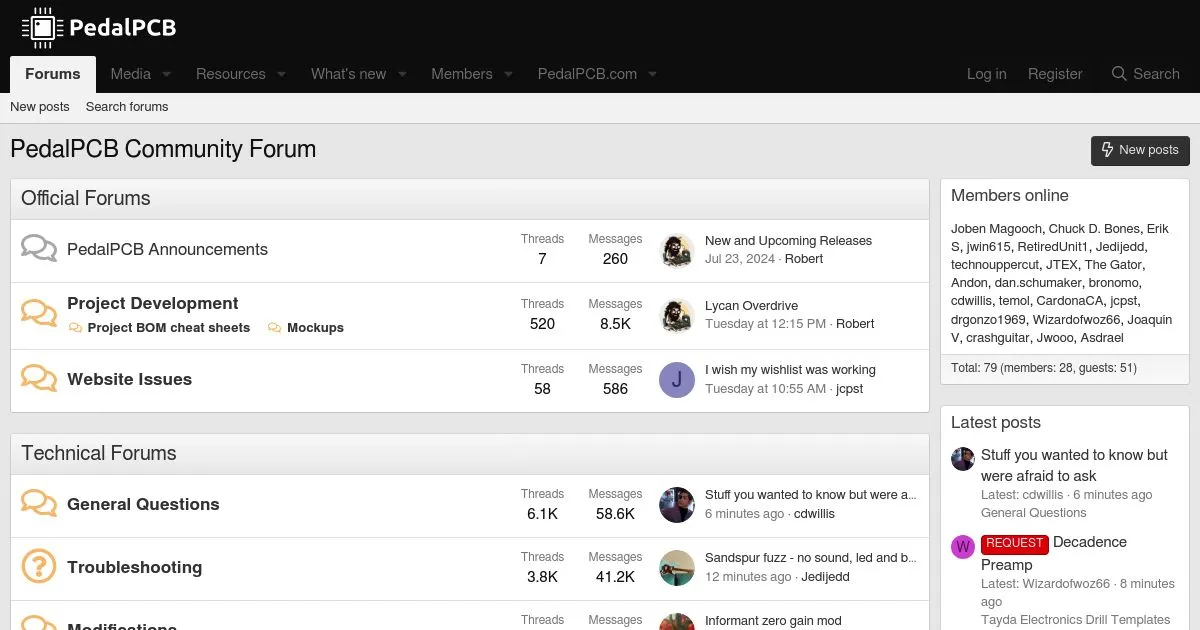Image resolution: width=1200 pixels, height=630 pixels.
Task: Click member technouppercut in online list
Action: click(995, 265)
